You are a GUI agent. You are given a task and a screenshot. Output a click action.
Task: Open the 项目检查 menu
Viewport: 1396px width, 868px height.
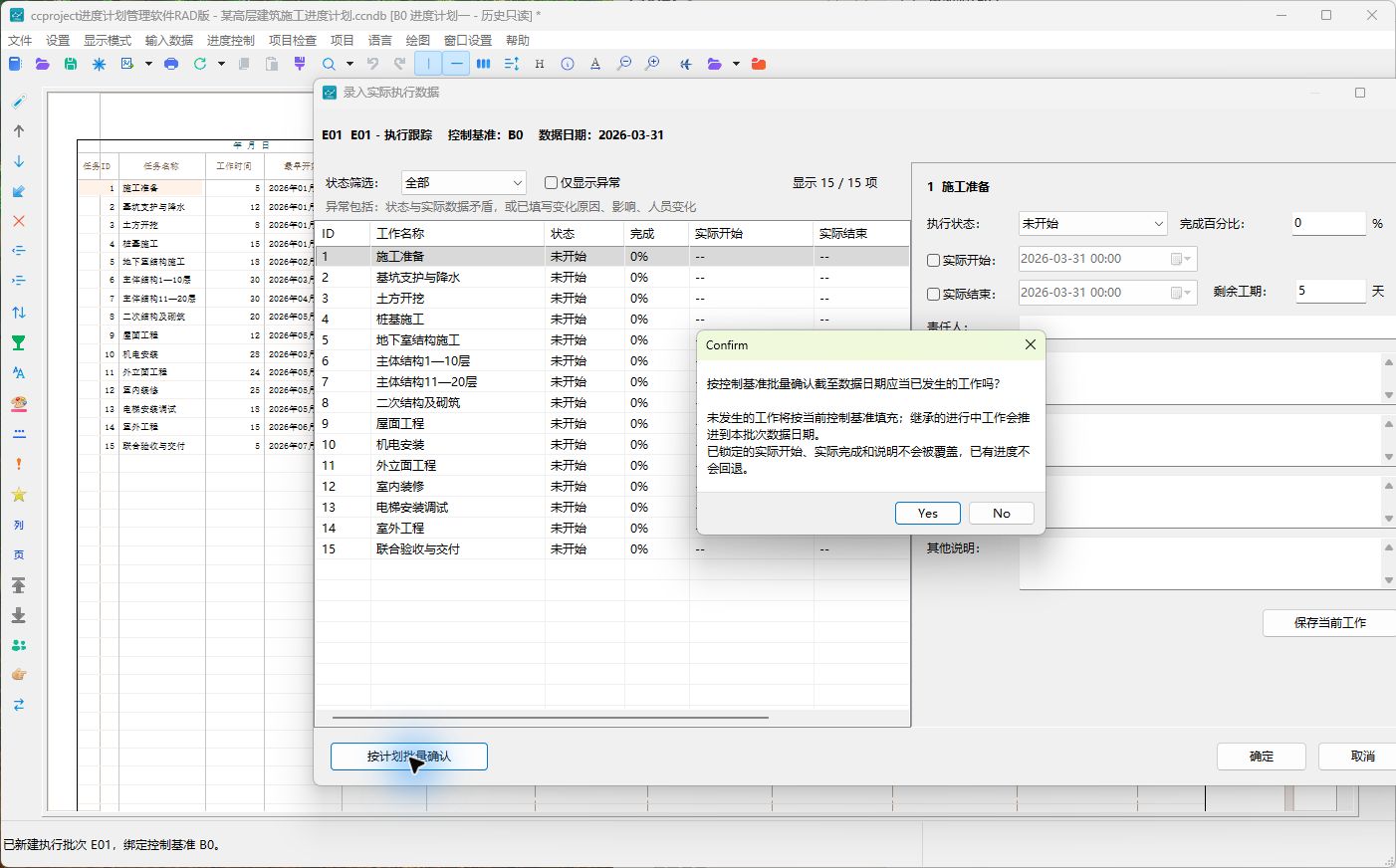293,40
